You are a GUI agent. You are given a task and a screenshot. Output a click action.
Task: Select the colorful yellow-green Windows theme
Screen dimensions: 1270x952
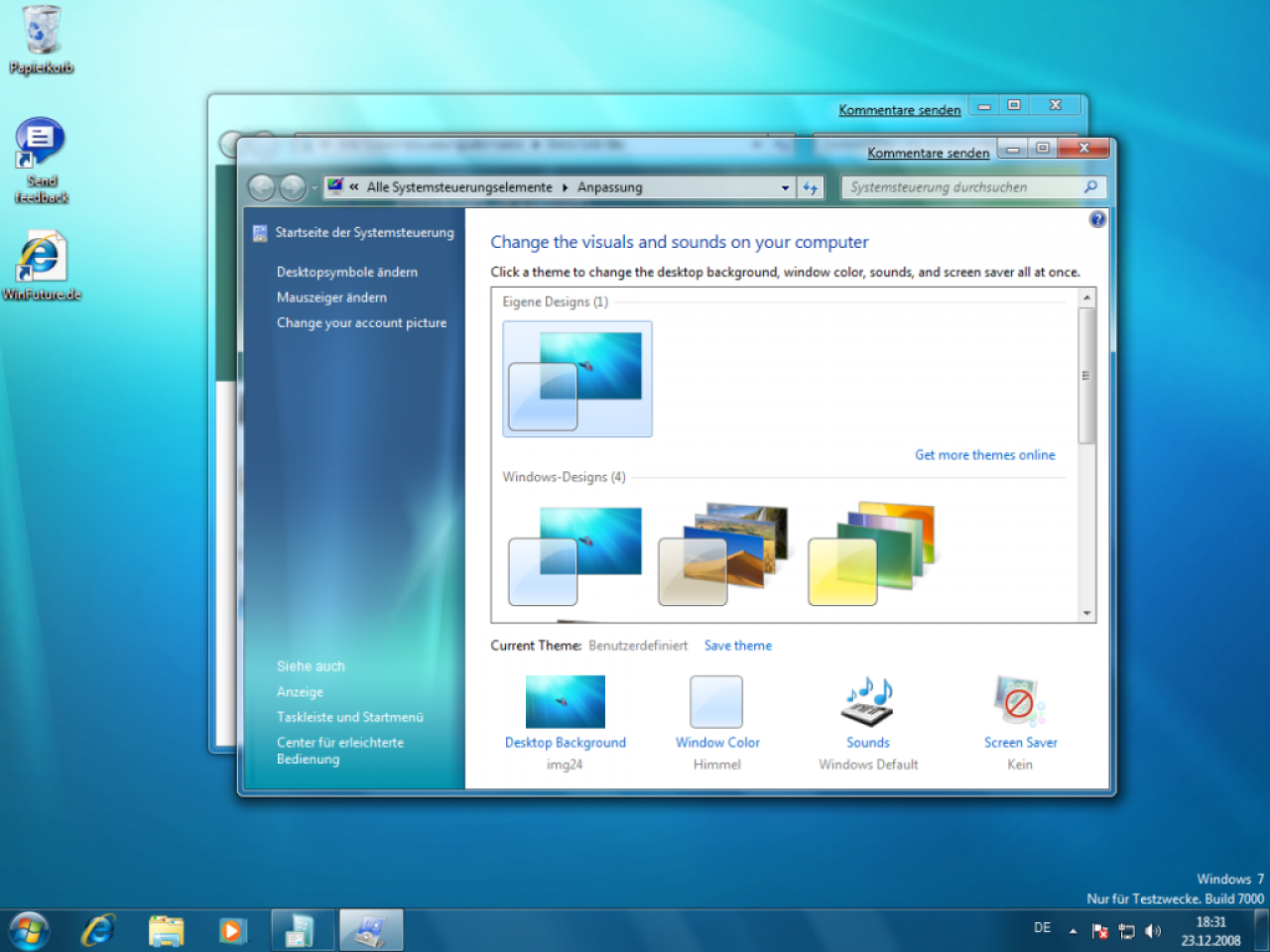pyautogui.click(x=872, y=553)
